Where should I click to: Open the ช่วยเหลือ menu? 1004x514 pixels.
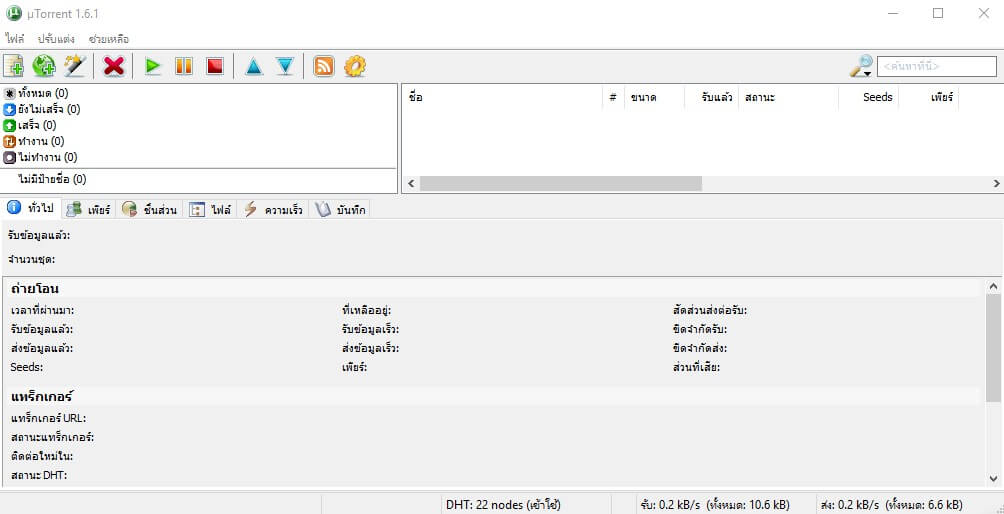click(x=108, y=38)
